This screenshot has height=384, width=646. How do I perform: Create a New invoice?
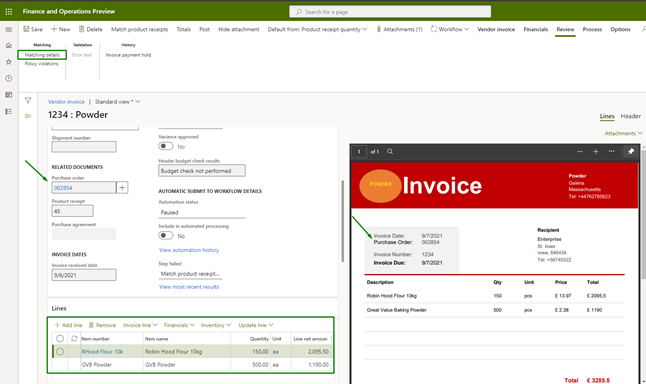(61, 29)
